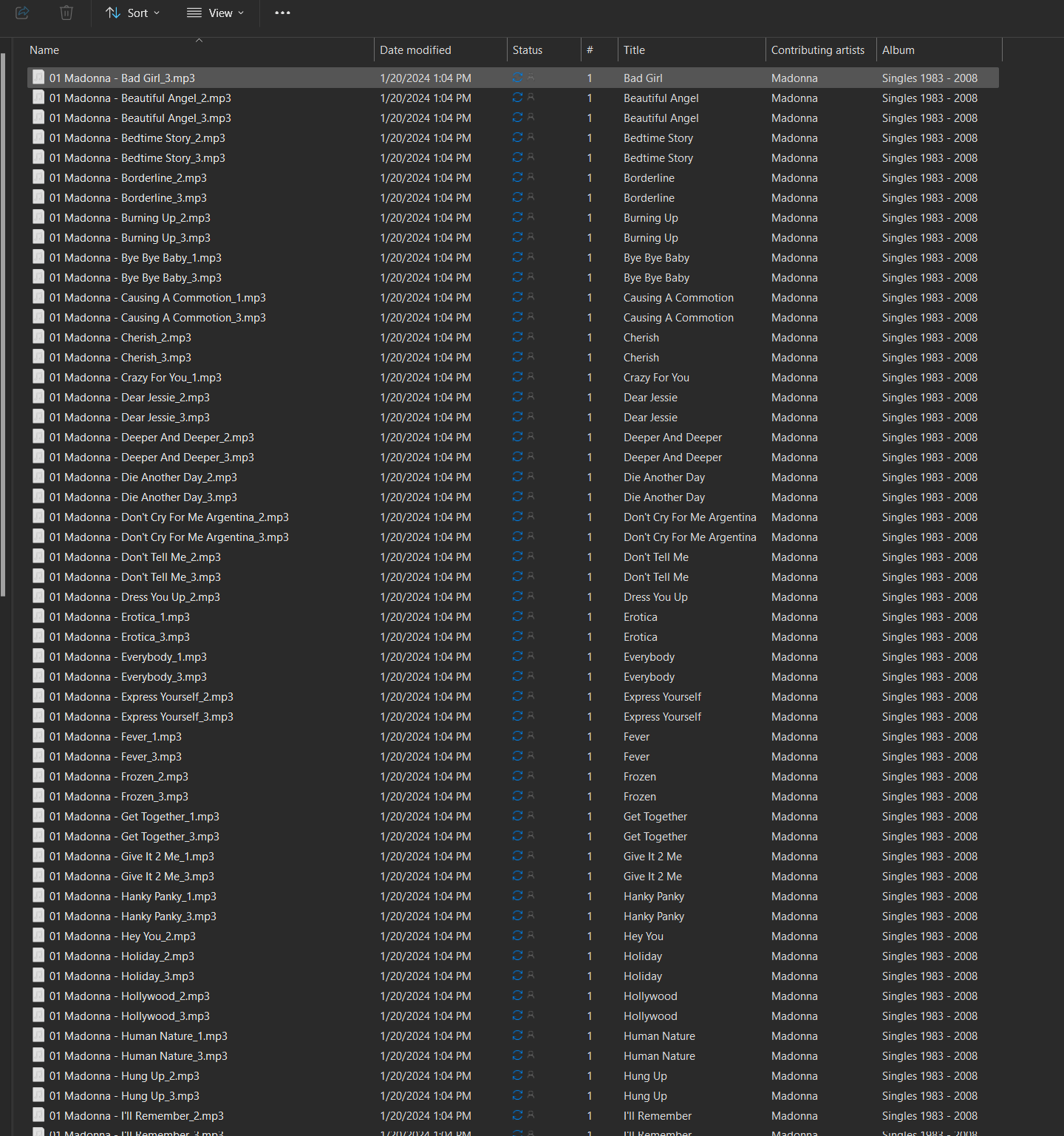1064x1136 pixels.
Task: Click the date cell of Dear Jessie_3.mp3
Action: click(426, 417)
